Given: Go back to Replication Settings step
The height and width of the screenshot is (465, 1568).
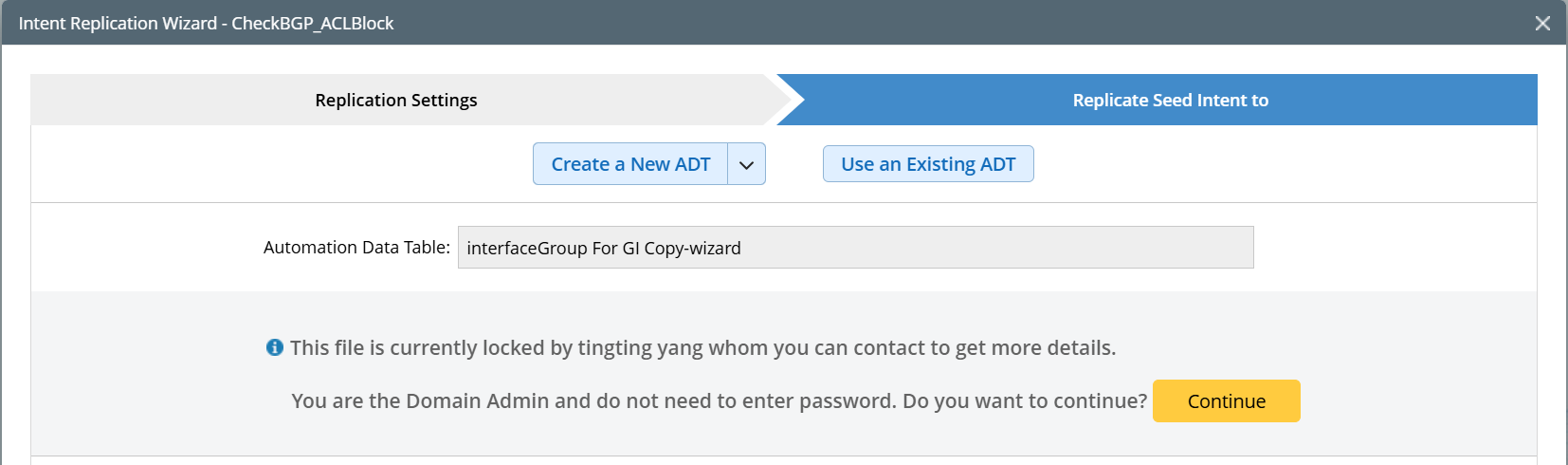Looking at the screenshot, I should point(396,100).
